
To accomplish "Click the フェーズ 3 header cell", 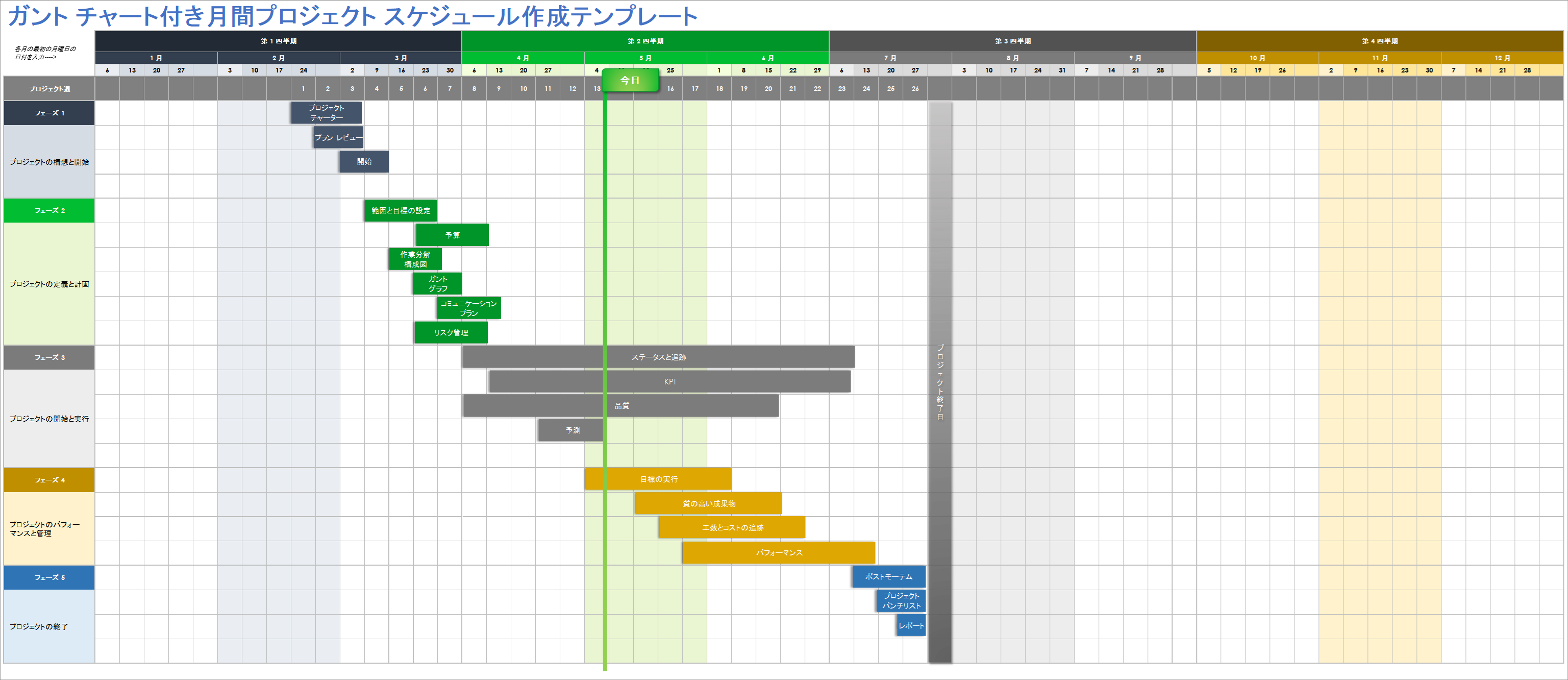I will tap(49, 357).
